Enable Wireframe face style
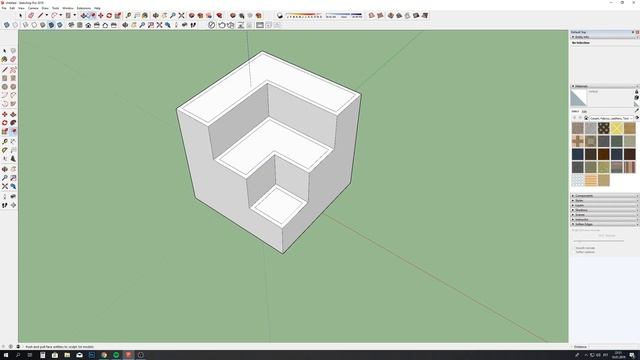The image size is (640, 360). [25, 25]
